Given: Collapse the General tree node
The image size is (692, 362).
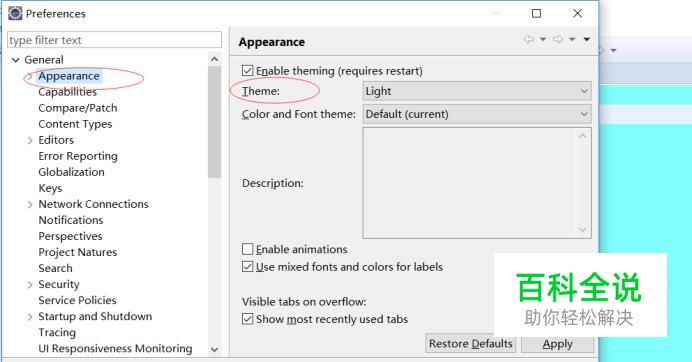Looking at the screenshot, I should pyautogui.click(x=16, y=60).
